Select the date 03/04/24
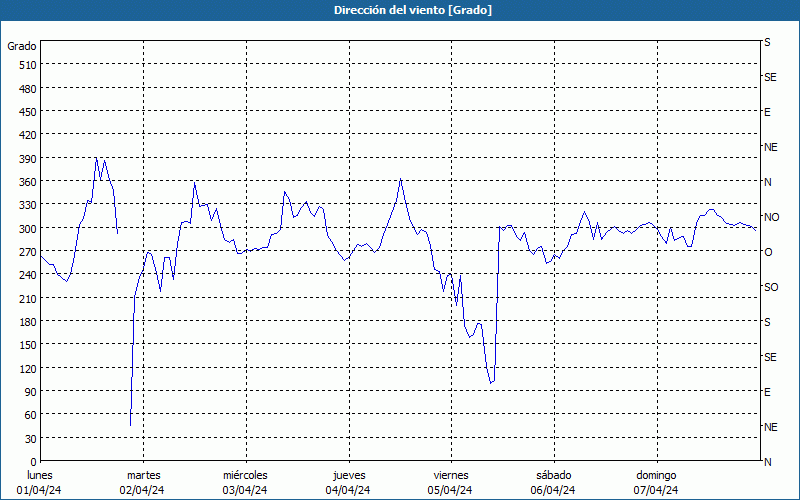This screenshot has height=500, width=800. [x=245, y=490]
